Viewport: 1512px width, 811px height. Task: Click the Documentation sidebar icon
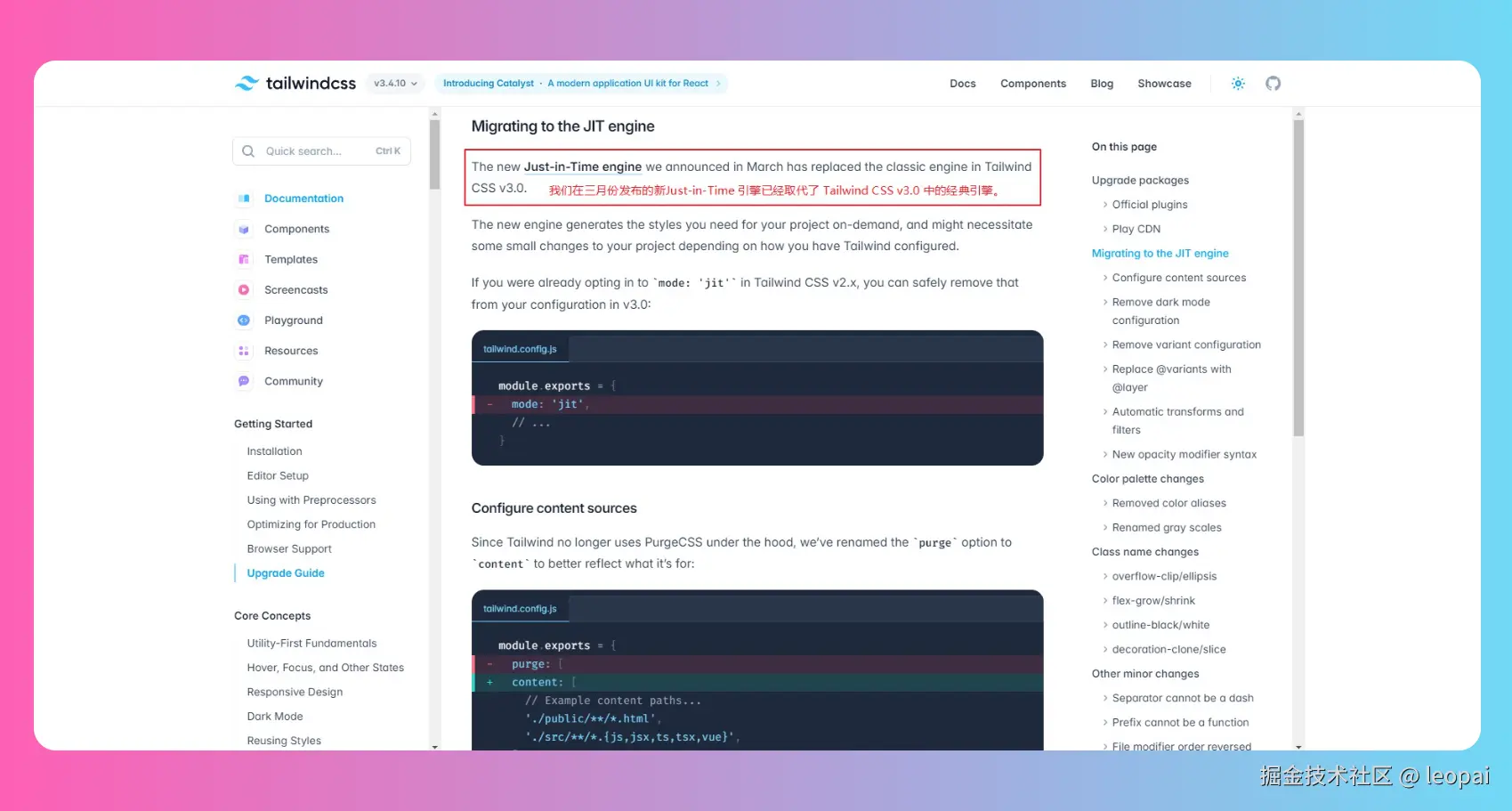click(x=244, y=199)
